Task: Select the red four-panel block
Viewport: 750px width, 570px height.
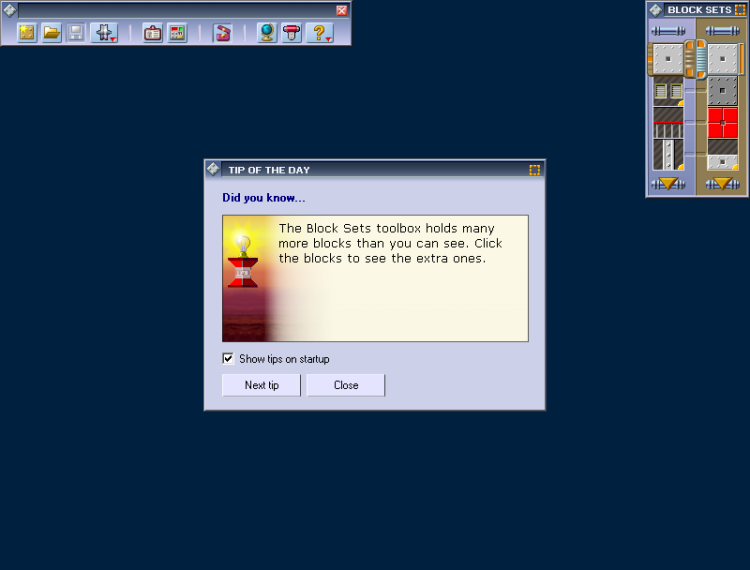Action: [722, 123]
